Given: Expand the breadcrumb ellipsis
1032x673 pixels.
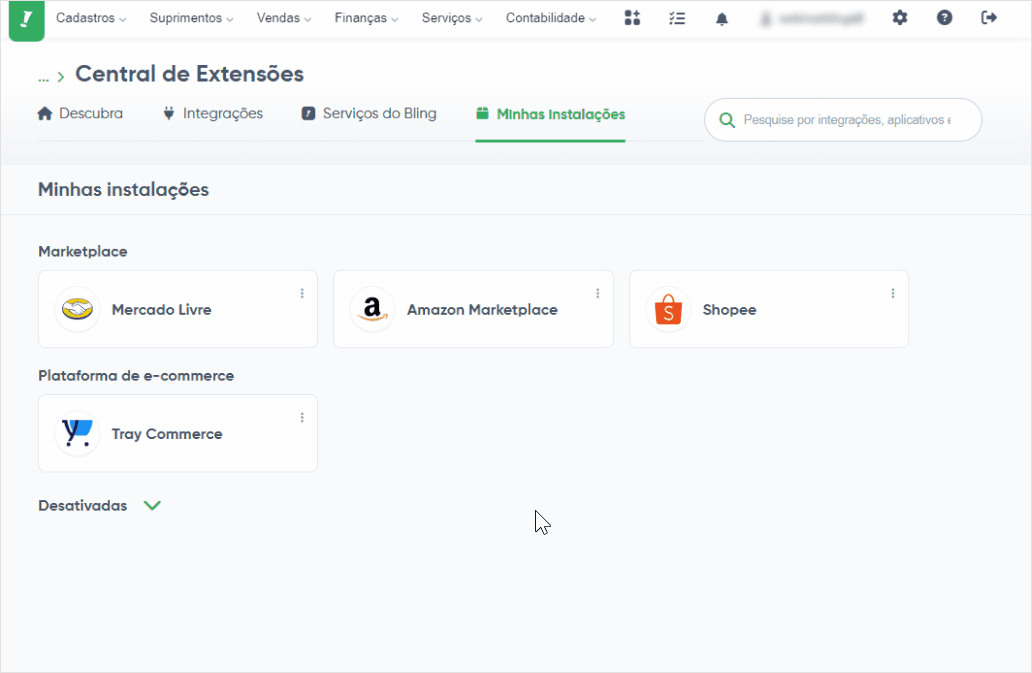Looking at the screenshot, I should point(43,78).
